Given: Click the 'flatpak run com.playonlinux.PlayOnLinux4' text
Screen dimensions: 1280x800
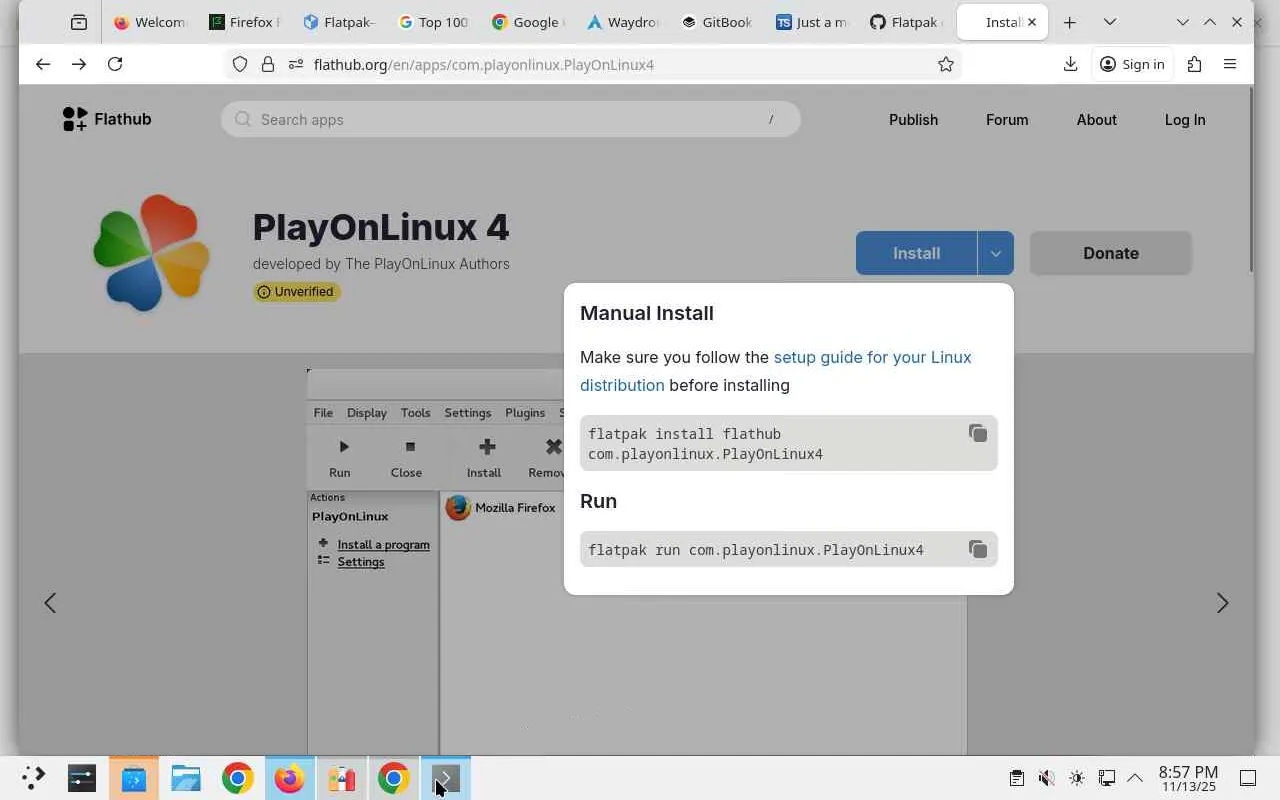Looking at the screenshot, I should [x=756, y=550].
